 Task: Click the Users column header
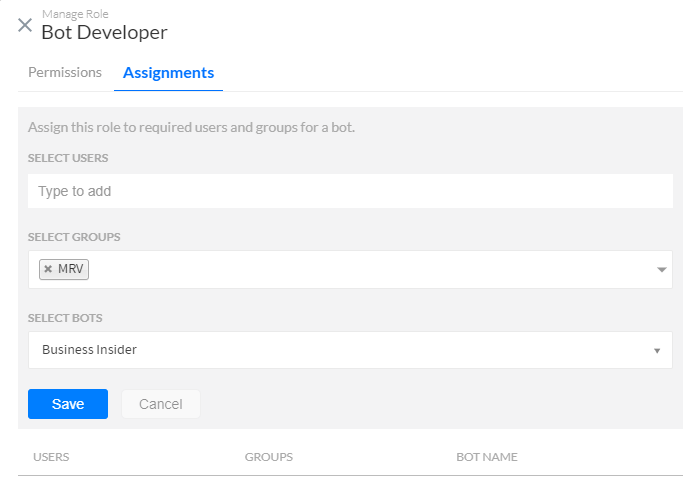51,457
